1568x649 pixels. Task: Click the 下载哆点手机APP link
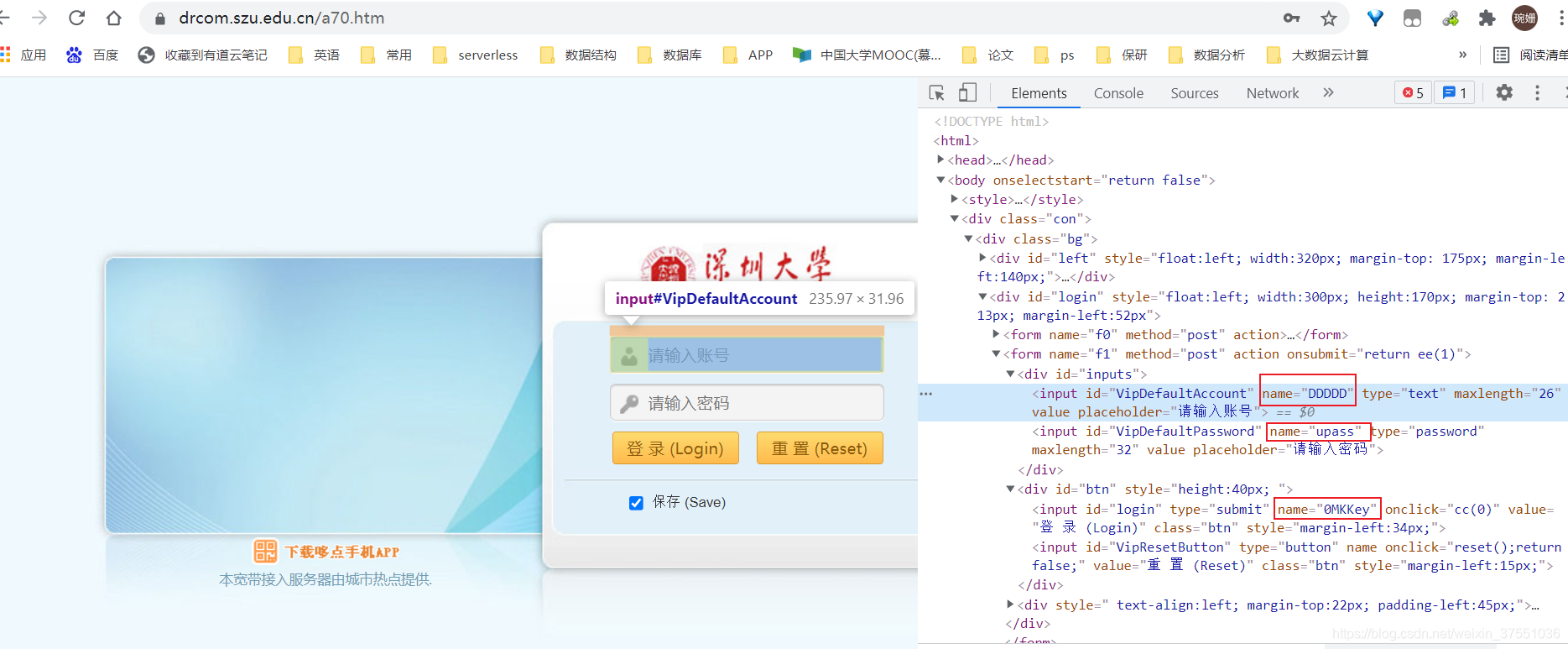click(x=327, y=552)
